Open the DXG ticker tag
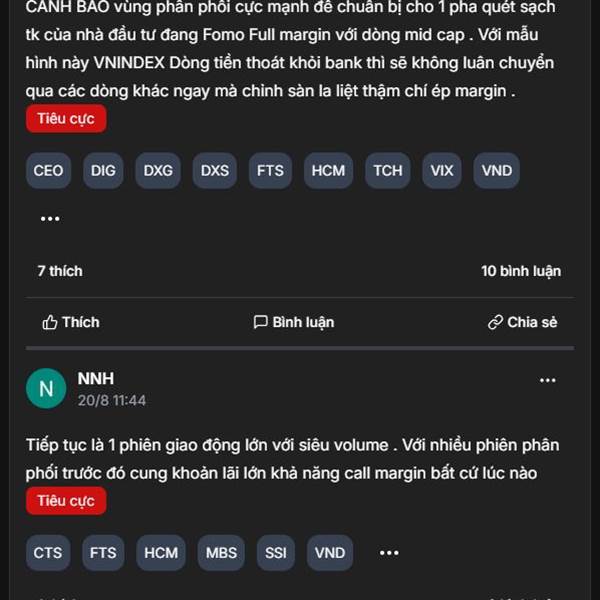Viewport: 600px width, 600px height. click(x=158, y=171)
